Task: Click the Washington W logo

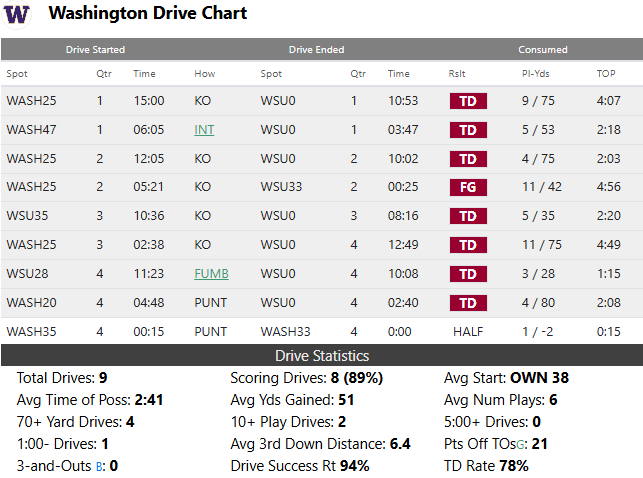Action: tap(17, 14)
